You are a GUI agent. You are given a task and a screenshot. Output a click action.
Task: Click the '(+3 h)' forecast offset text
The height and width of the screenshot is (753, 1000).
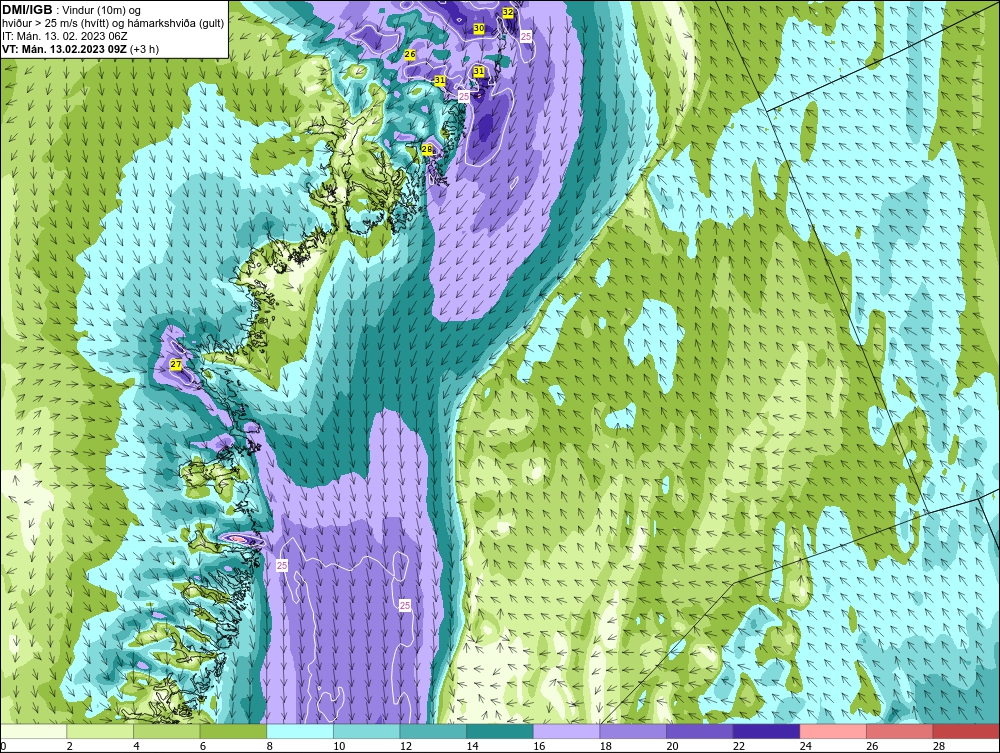click(144, 49)
